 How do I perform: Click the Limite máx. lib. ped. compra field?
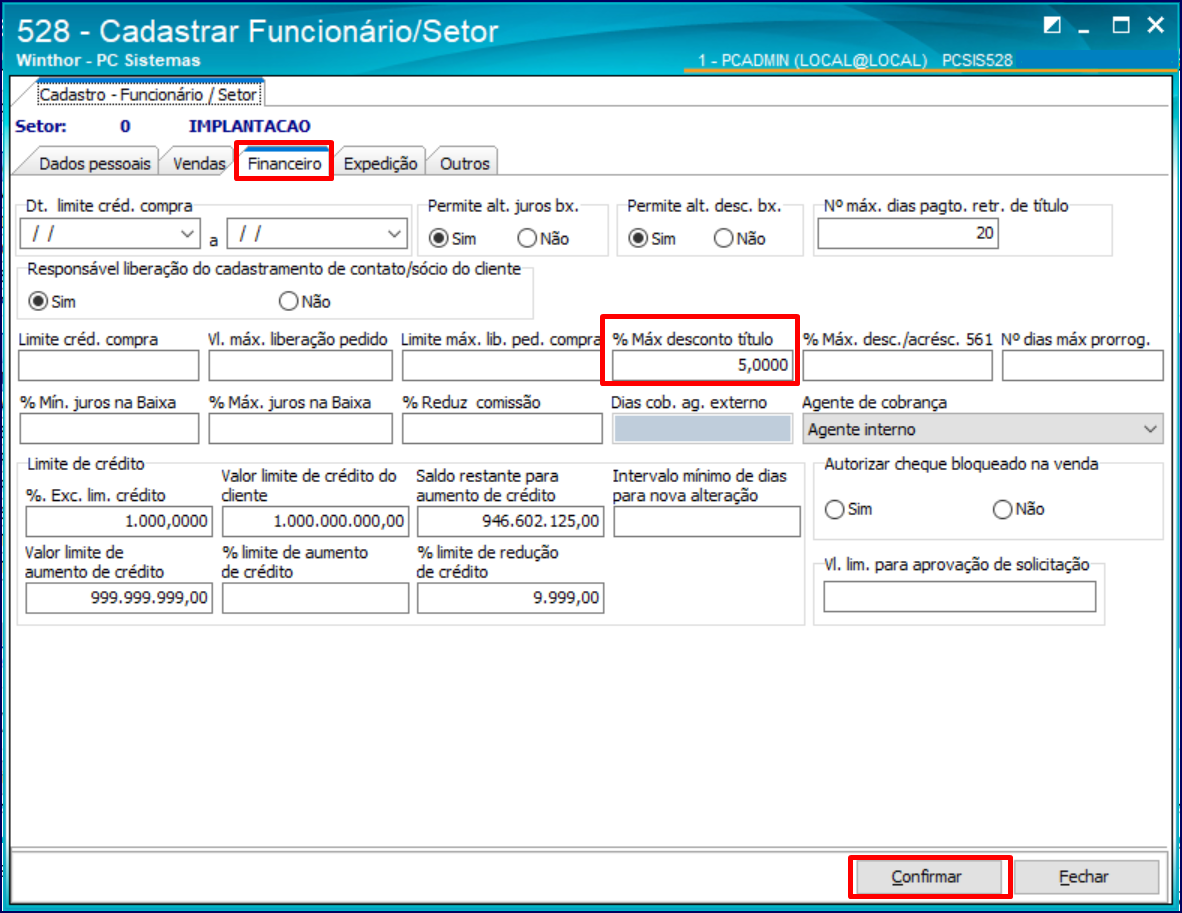(x=501, y=366)
